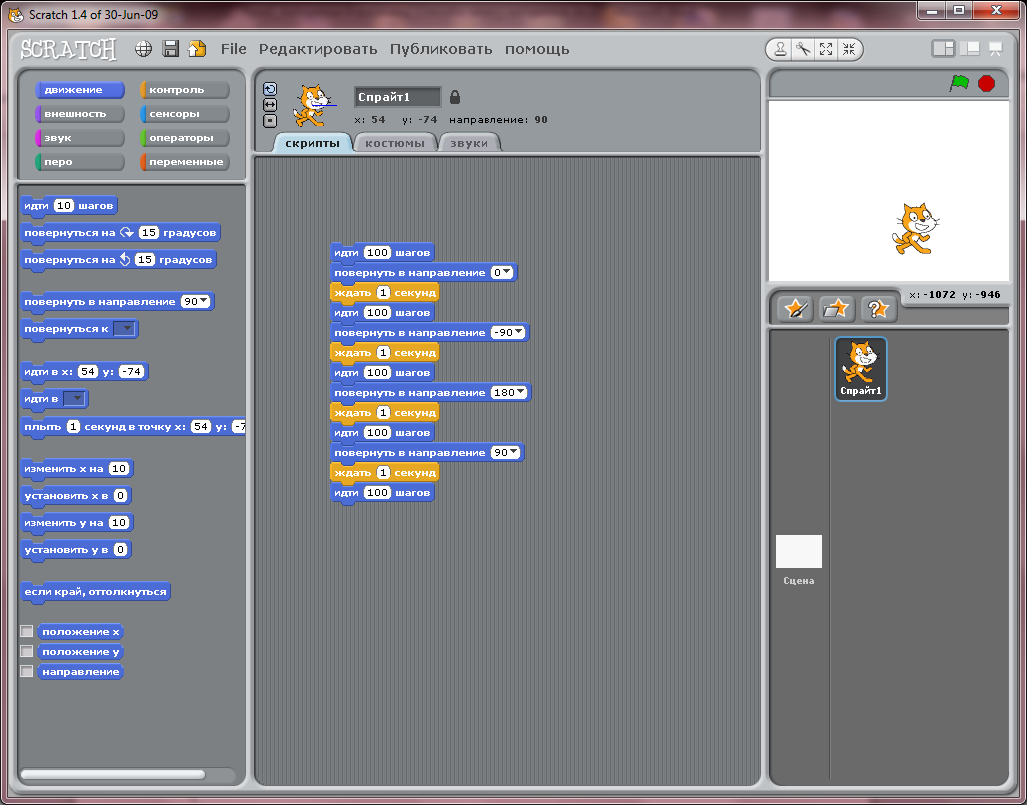Click the blocks palette horizontal scrollbar

pos(113,774)
